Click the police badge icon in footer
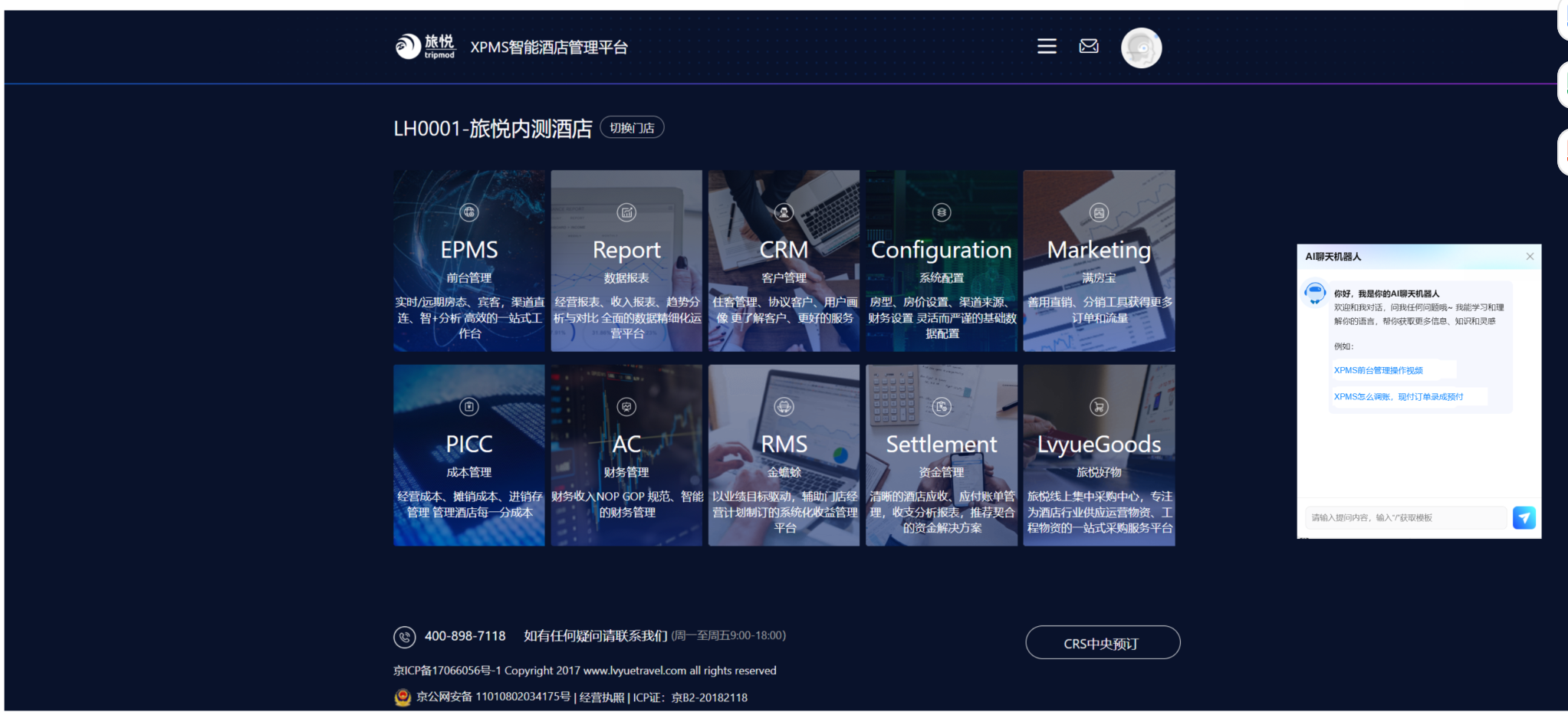This screenshot has width=1568, height=712. click(403, 697)
